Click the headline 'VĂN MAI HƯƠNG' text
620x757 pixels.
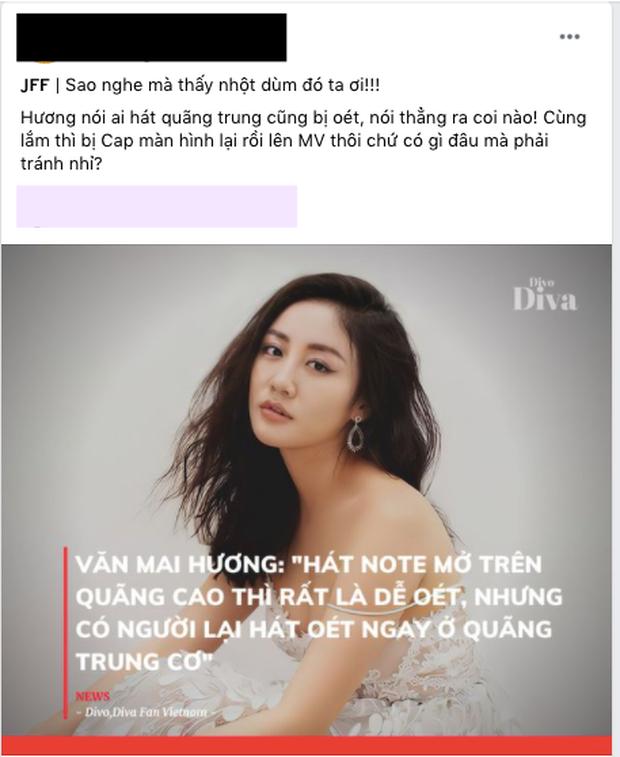click(x=178, y=564)
